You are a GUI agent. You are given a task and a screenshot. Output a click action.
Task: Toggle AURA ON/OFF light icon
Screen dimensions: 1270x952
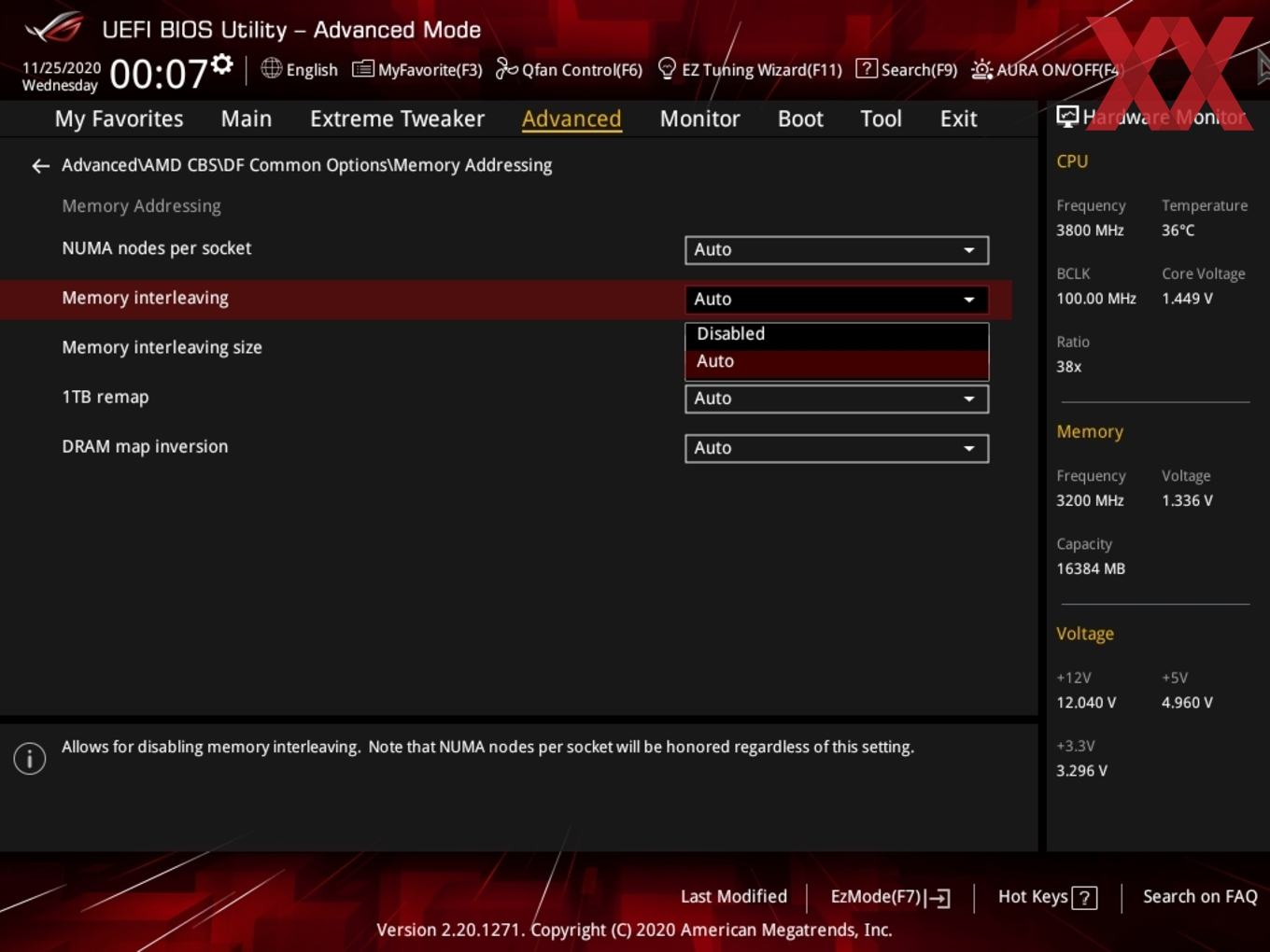coord(981,69)
